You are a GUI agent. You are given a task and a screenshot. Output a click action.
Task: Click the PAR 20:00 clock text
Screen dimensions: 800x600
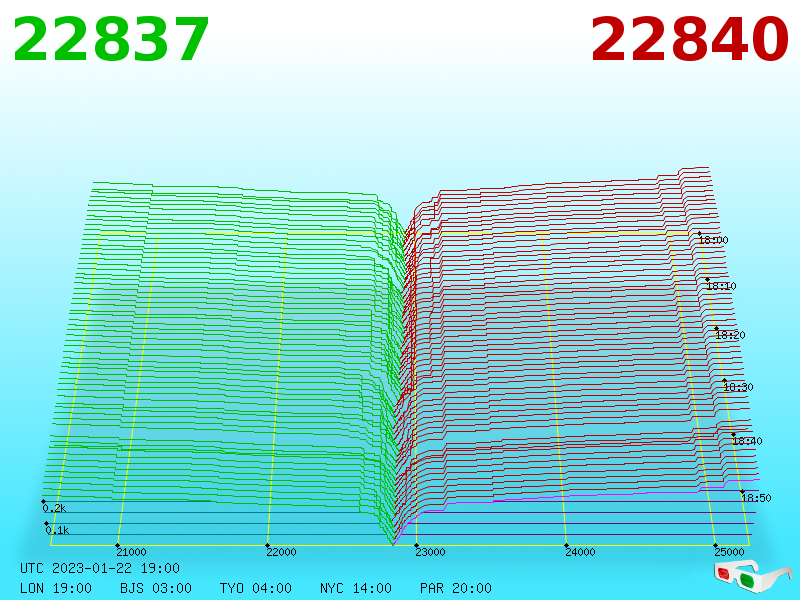tap(456, 588)
